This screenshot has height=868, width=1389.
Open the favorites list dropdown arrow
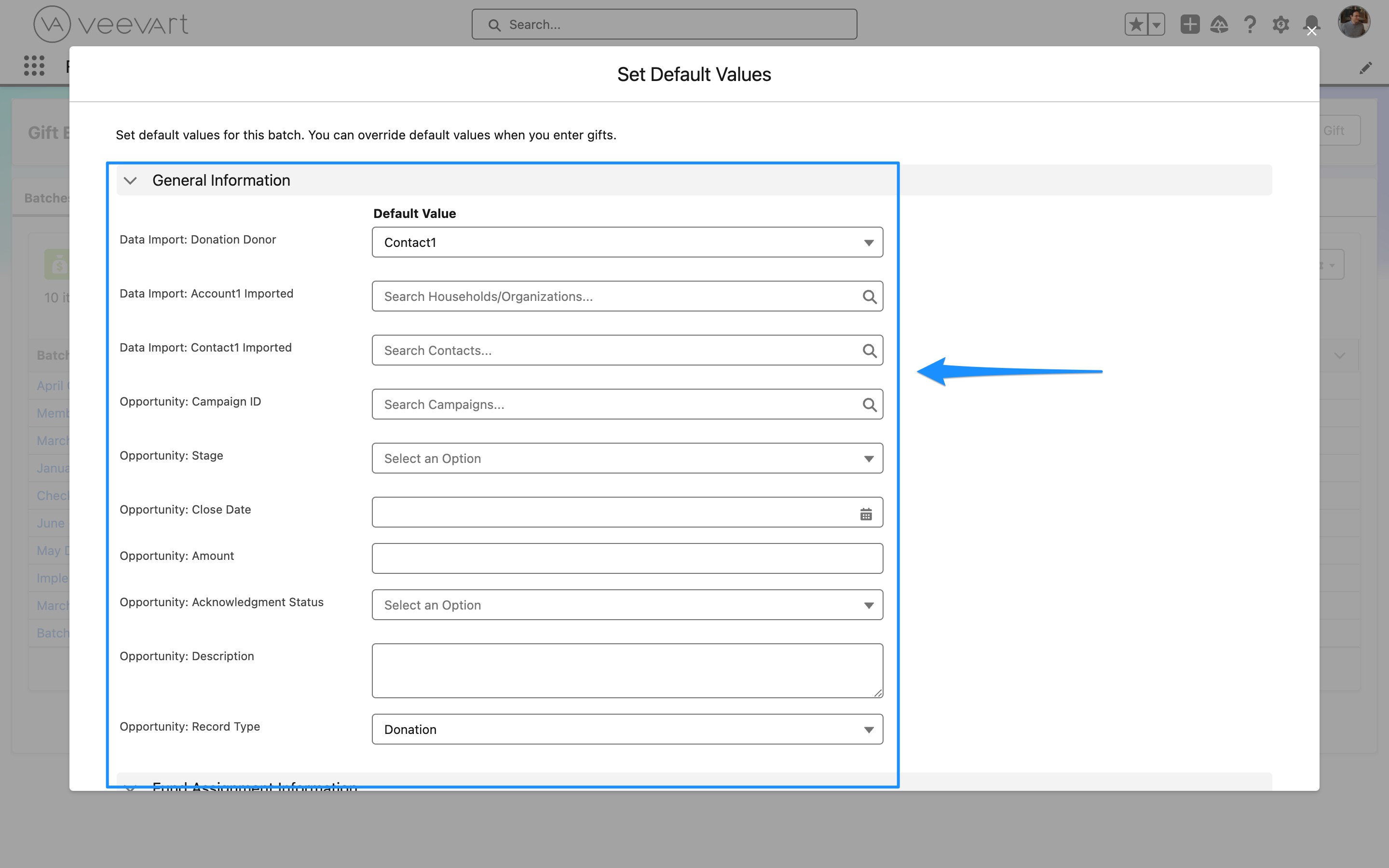point(1156,24)
